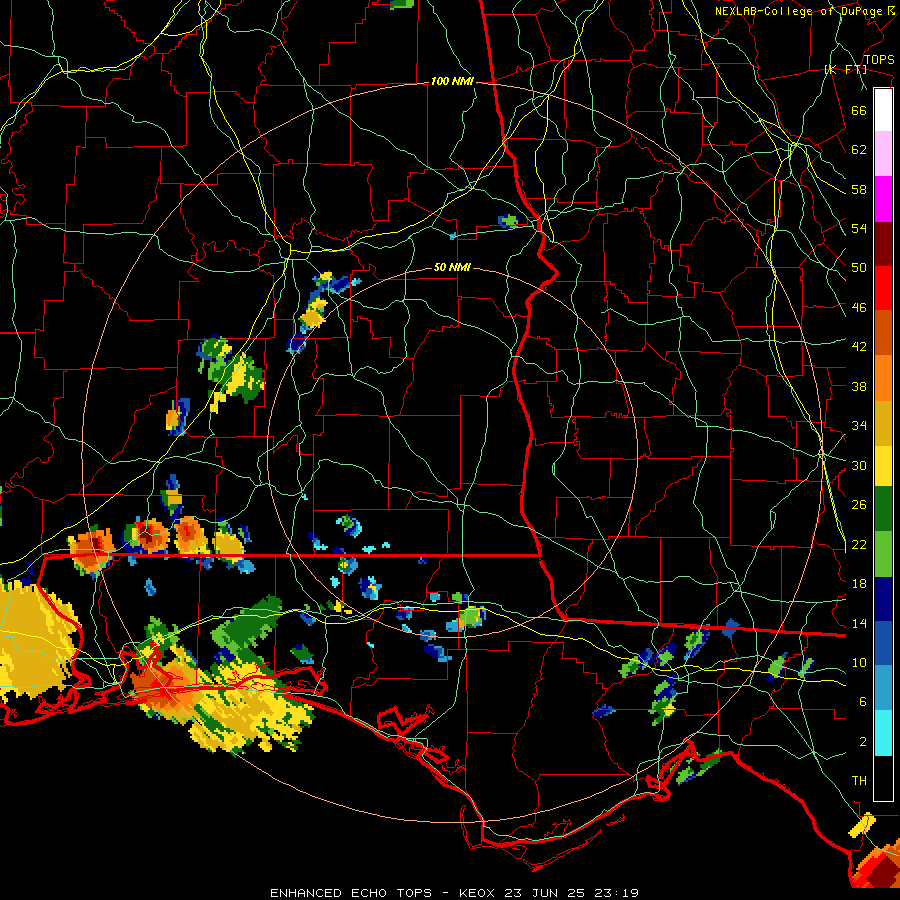900x900 pixels.
Task: Select the light green legend swatch
Action: 883,554
